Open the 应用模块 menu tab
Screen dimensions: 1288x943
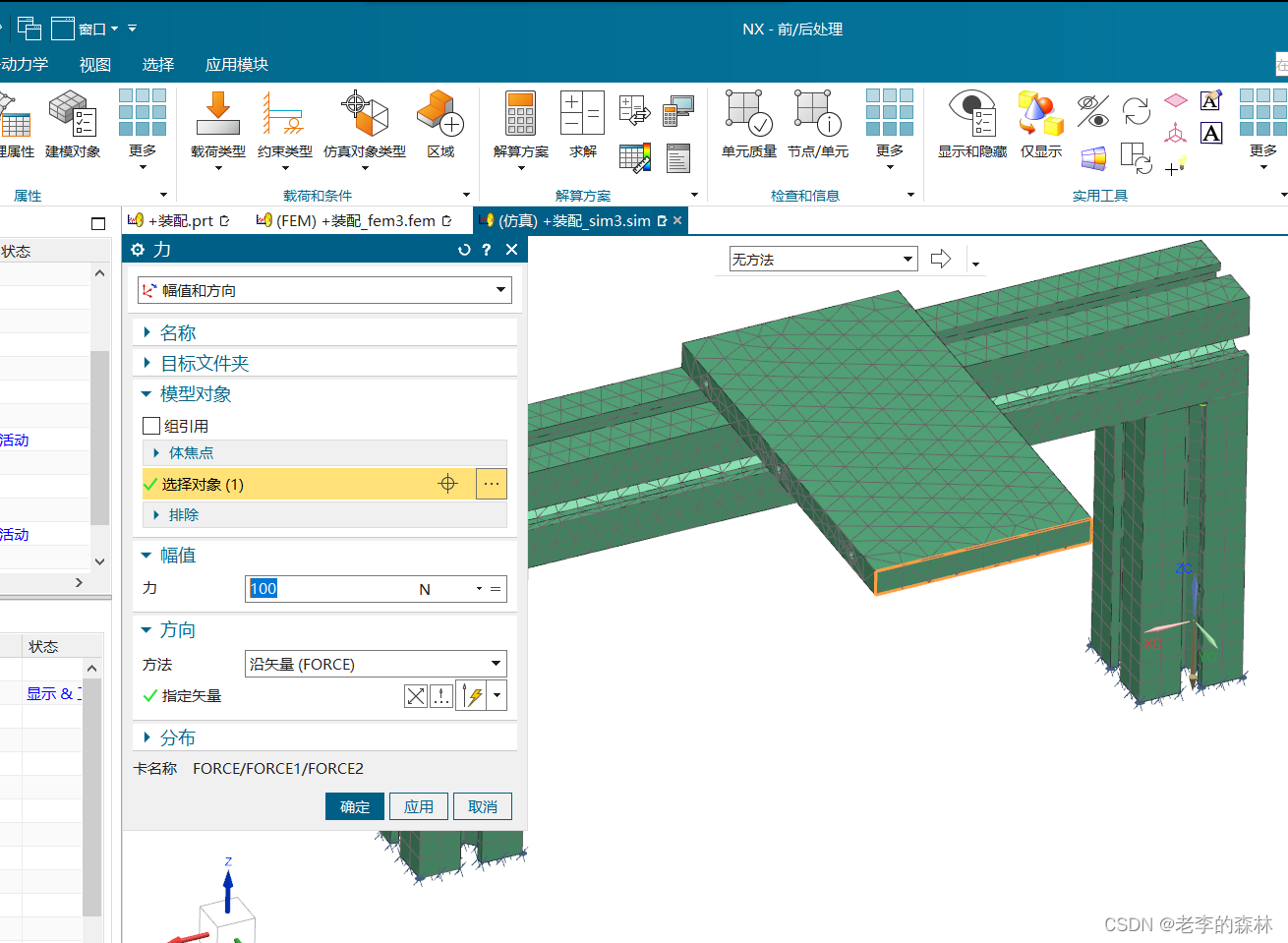click(237, 65)
